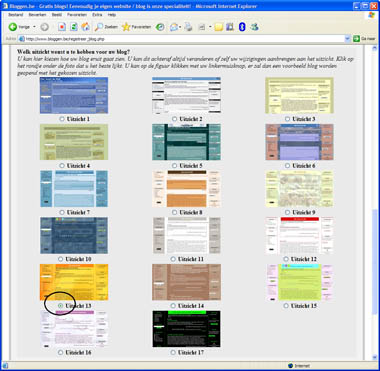Stop loading with the red Stop icon

[62, 27]
